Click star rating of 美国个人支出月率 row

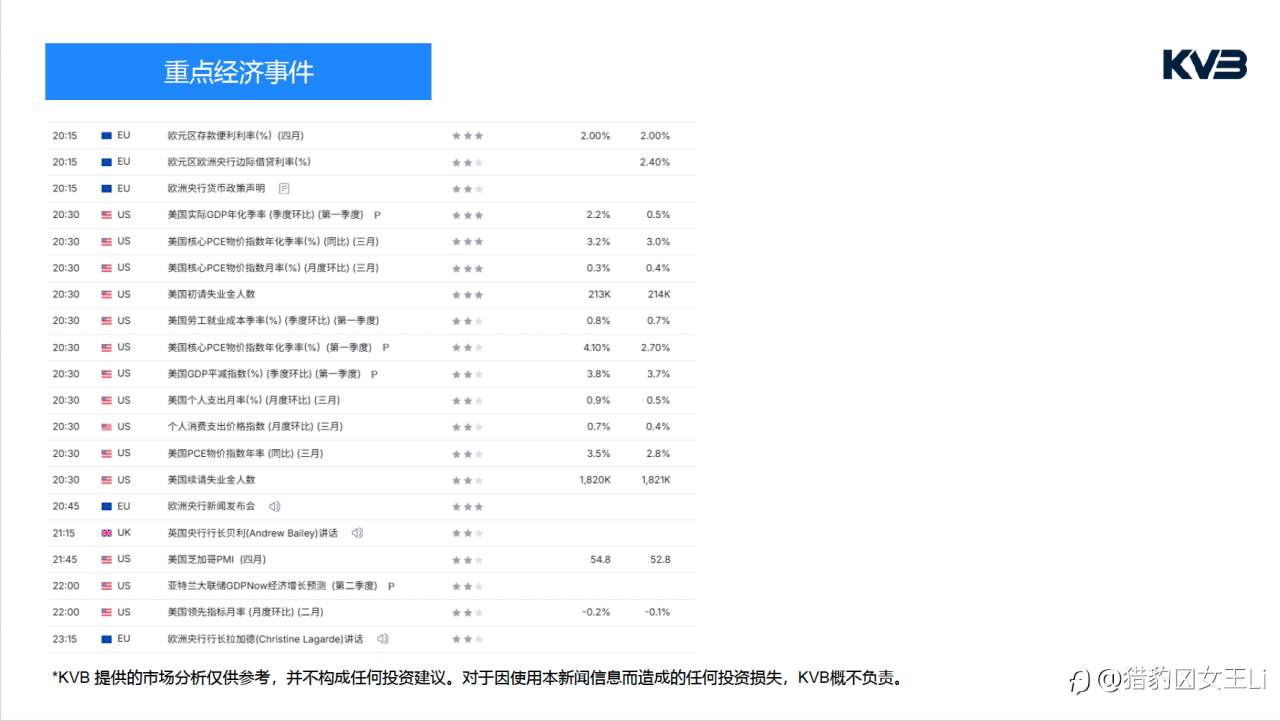coord(467,401)
